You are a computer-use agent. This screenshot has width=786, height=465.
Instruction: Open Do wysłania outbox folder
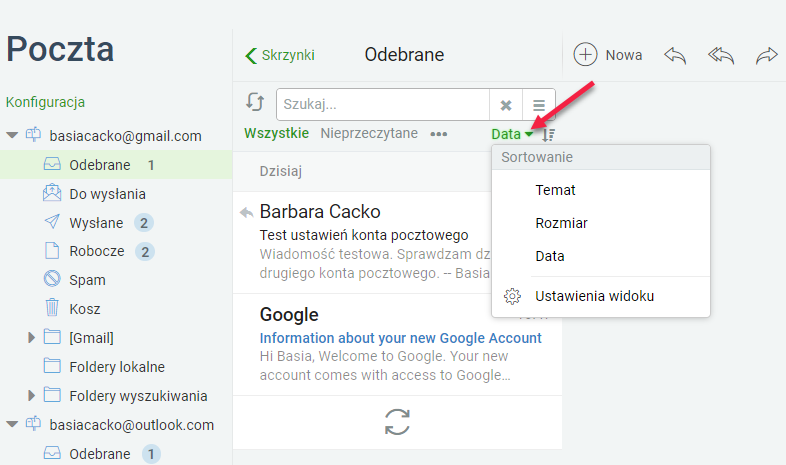click(107, 194)
